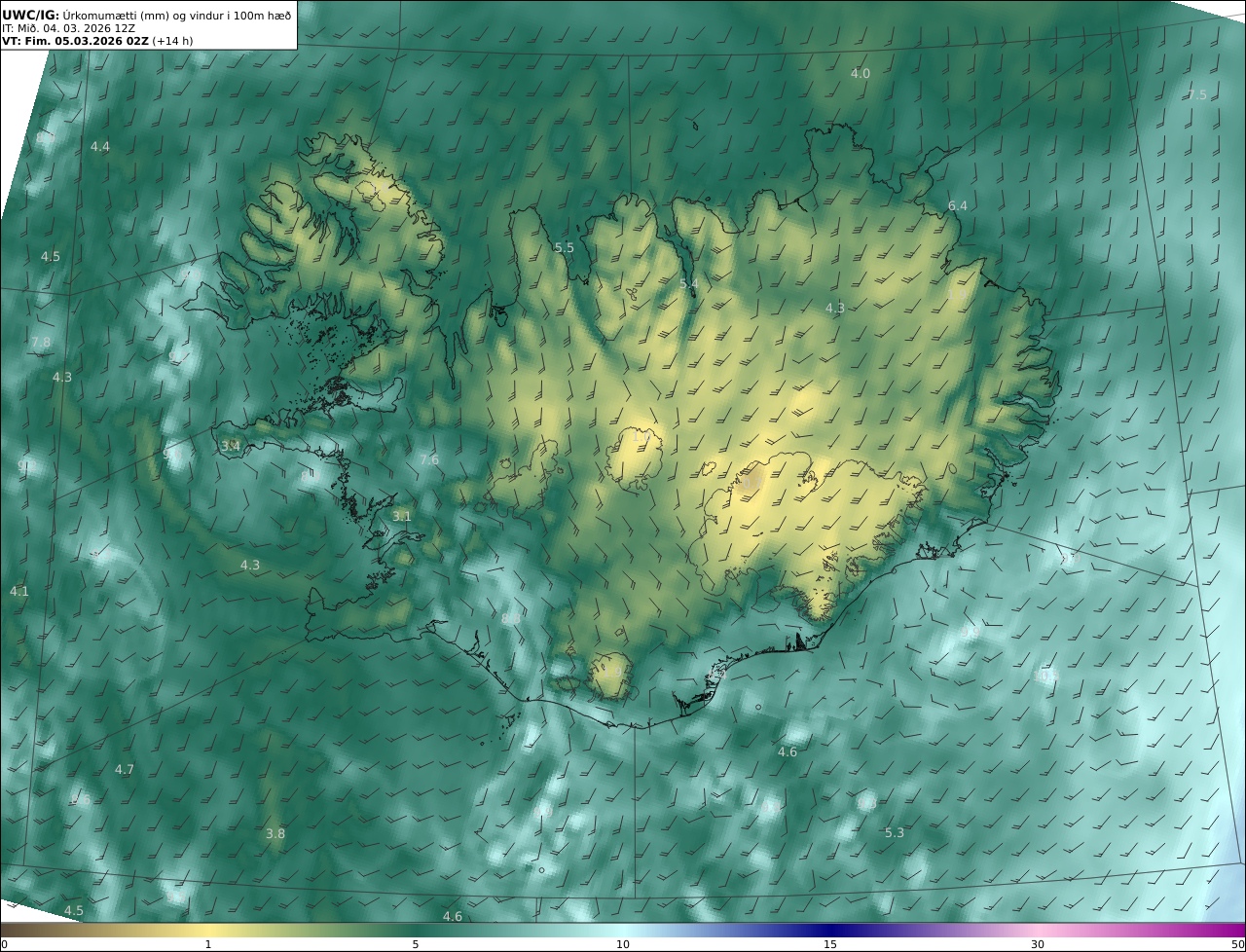Select the valid time line 'VT: Fim. 05.03.2026 02Z'
This screenshot has height=952, width=1246.
click(x=75, y=41)
